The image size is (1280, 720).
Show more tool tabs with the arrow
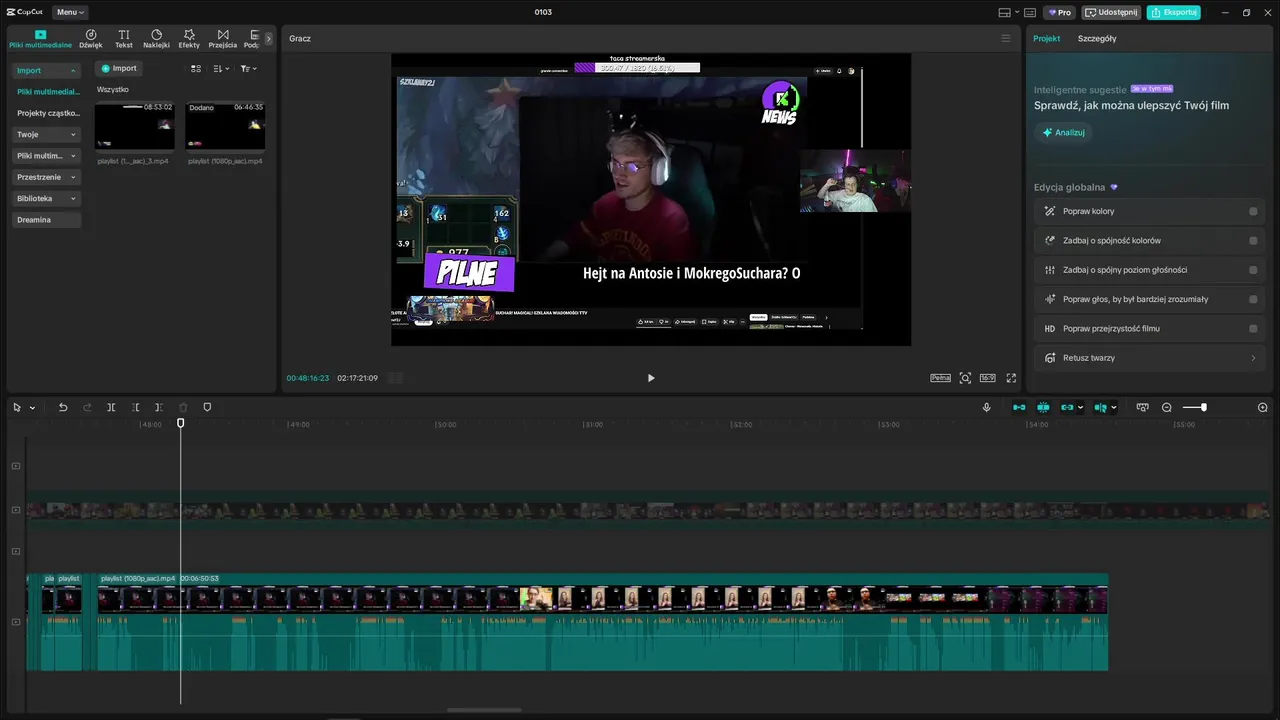(268, 39)
